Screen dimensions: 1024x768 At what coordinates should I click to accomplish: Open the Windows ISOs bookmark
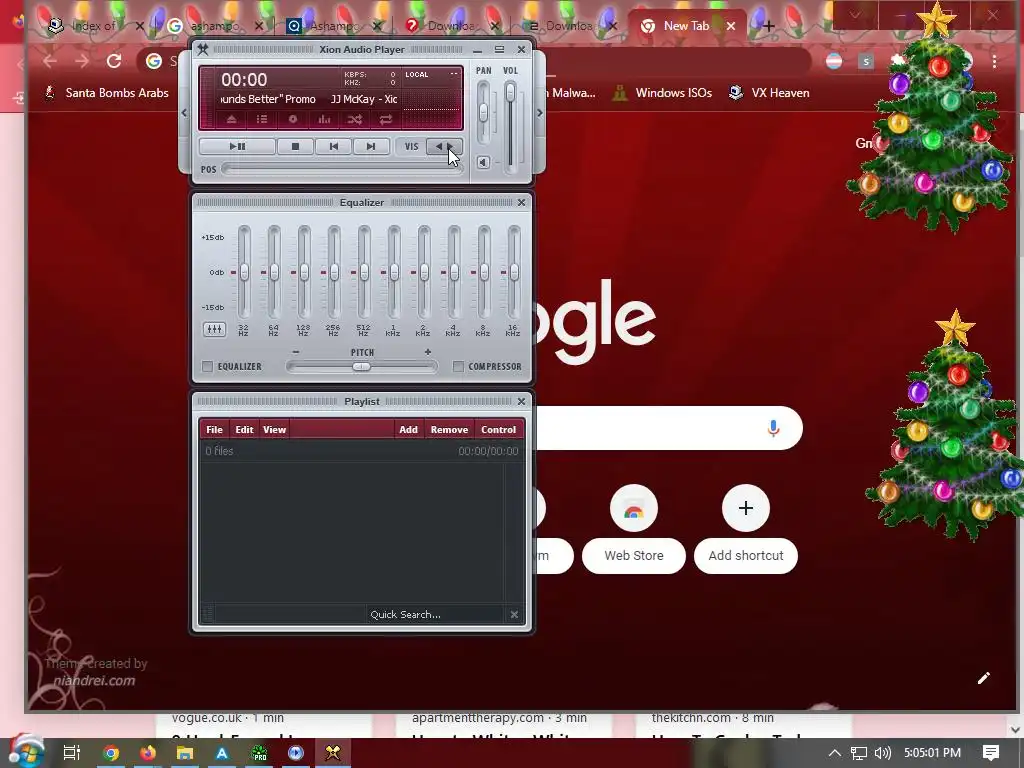pyautogui.click(x=662, y=93)
